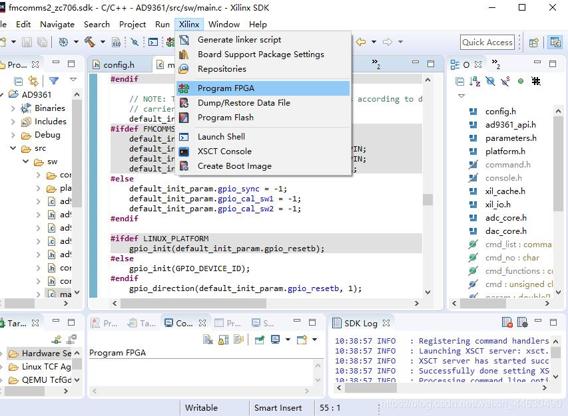Select xil_cache.h in Outline
The image size is (568, 416).
coord(505,191)
